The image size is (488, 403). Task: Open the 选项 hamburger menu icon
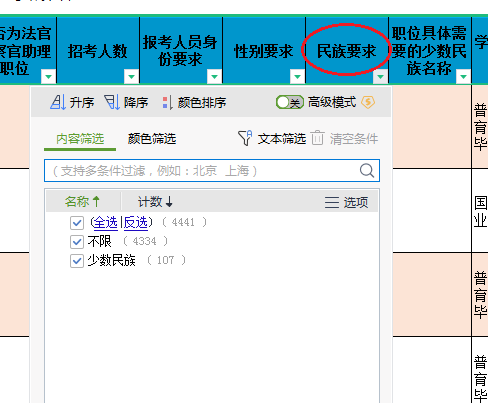(332, 202)
